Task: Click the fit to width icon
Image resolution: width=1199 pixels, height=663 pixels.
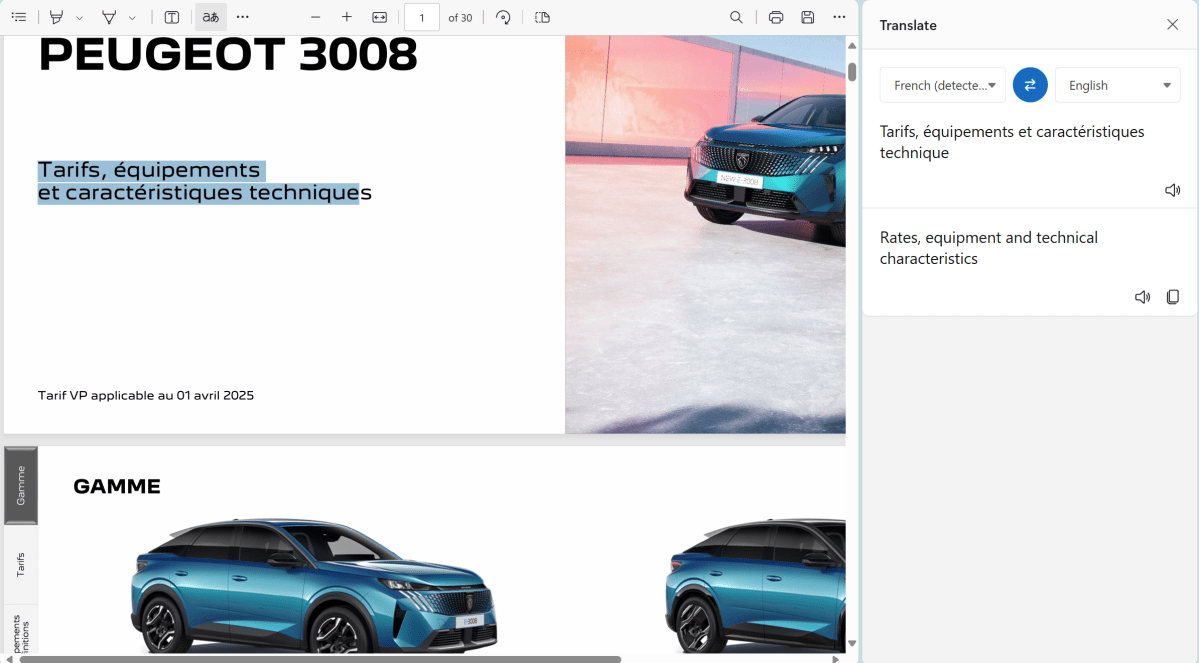Action: click(x=379, y=17)
